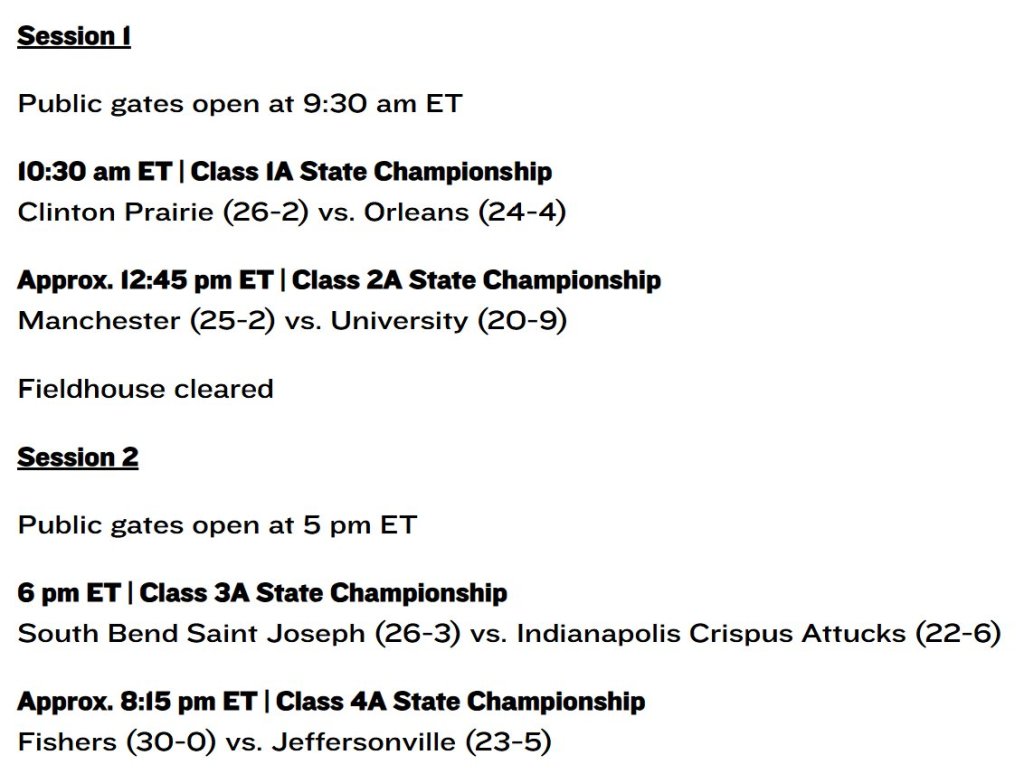The height and width of the screenshot is (774, 1024).
Task: Click the underlined Session 1 heading
Action: (74, 37)
